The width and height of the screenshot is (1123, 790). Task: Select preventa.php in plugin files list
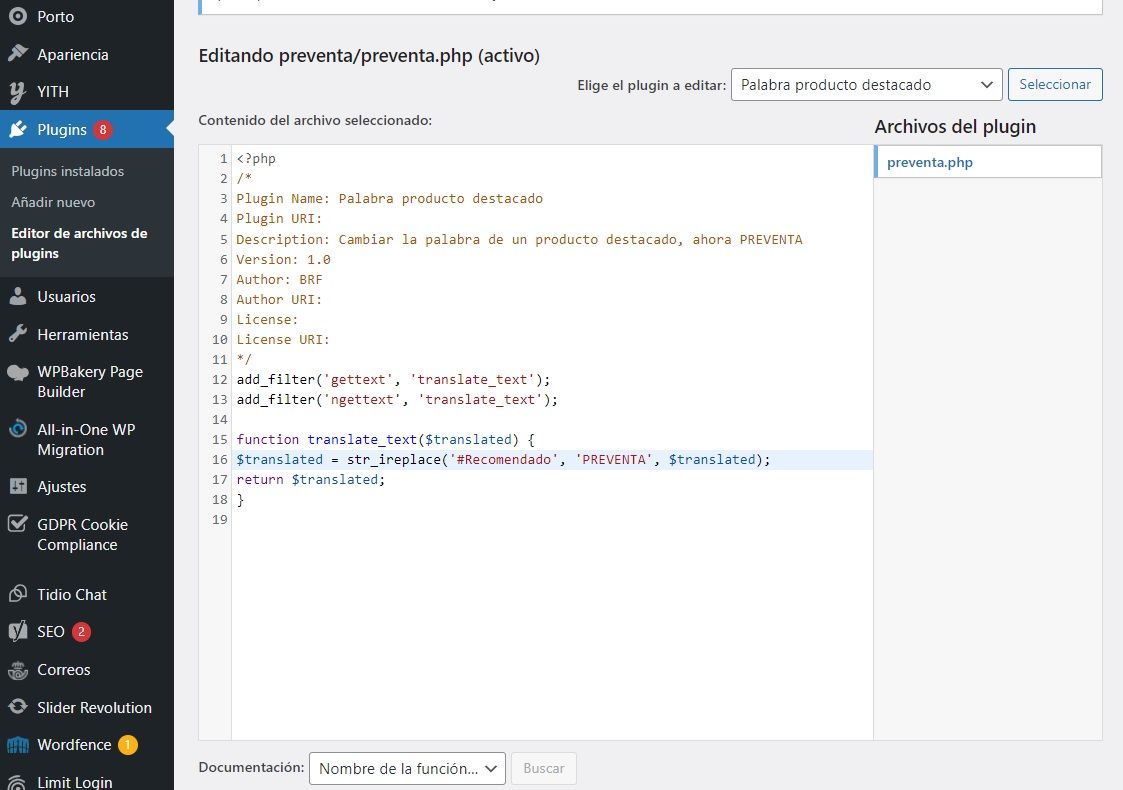click(x=930, y=162)
